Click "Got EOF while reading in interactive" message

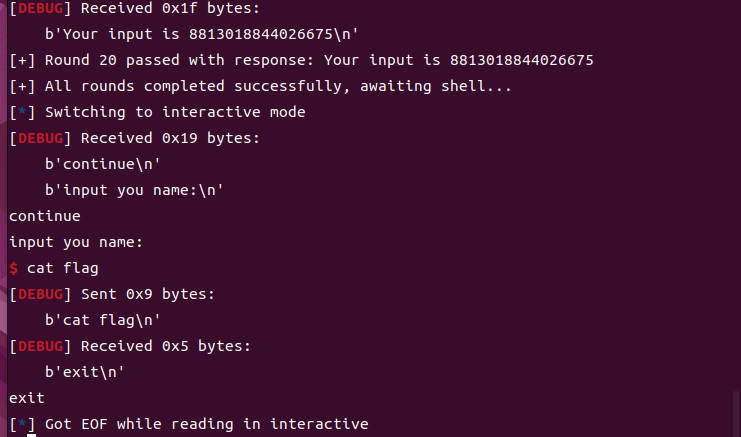tap(206, 424)
